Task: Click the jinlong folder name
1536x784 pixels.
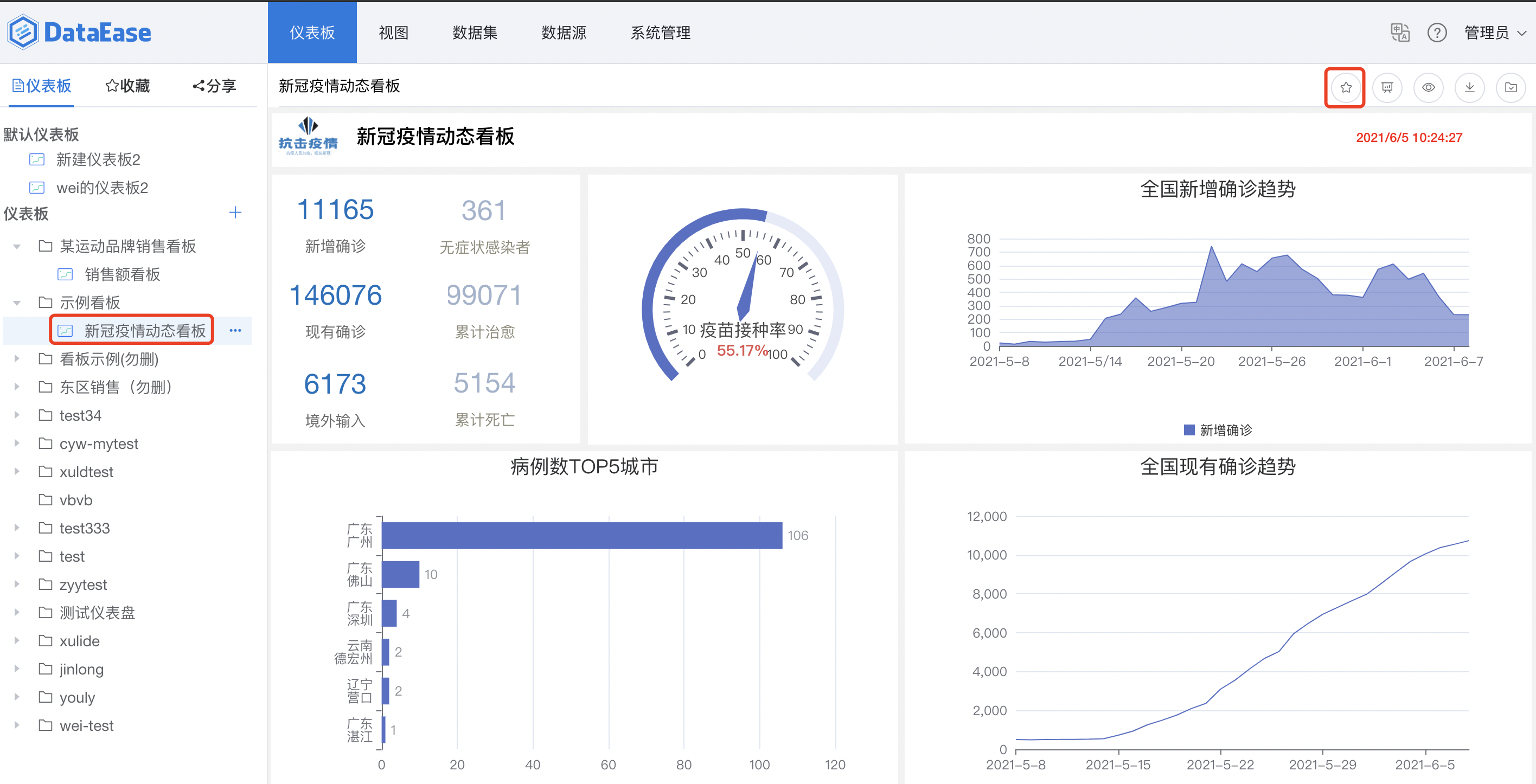Action: (x=81, y=669)
